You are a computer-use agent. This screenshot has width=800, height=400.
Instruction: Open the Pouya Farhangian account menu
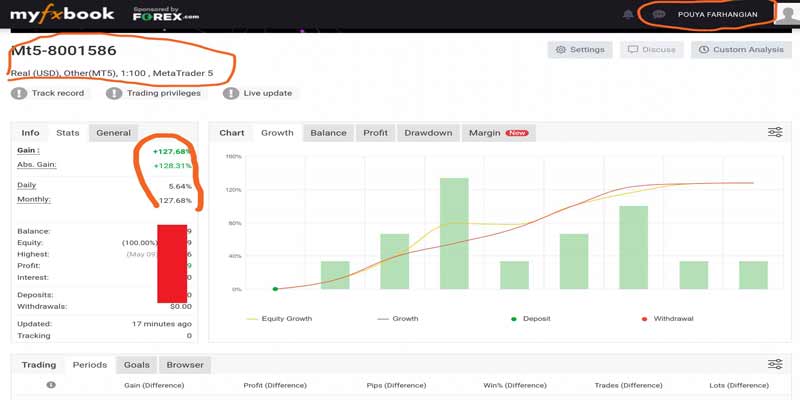tap(717, 14)
